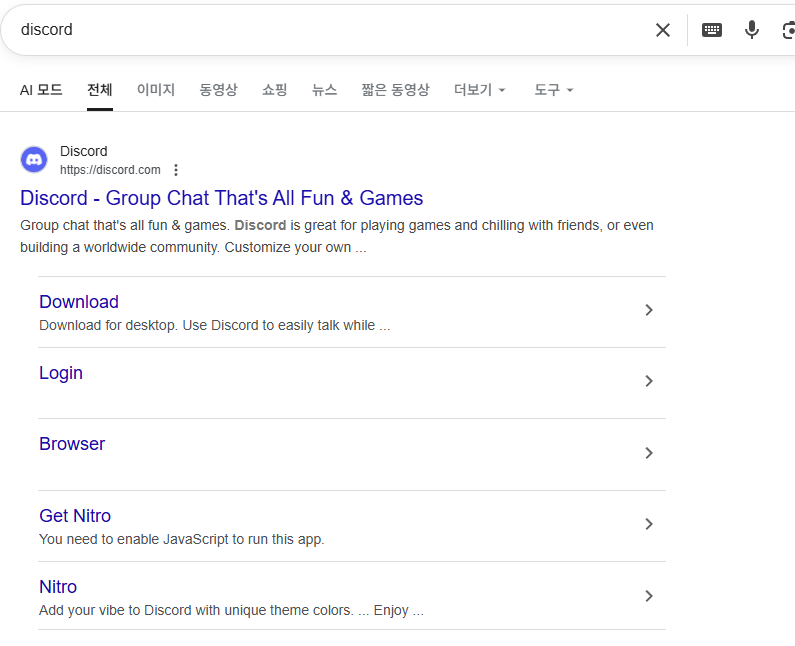Click 'You need to enable JavaScript' text
Viewport: 795px width, 646px height.
pyautogui.click(x=182, y=540)
